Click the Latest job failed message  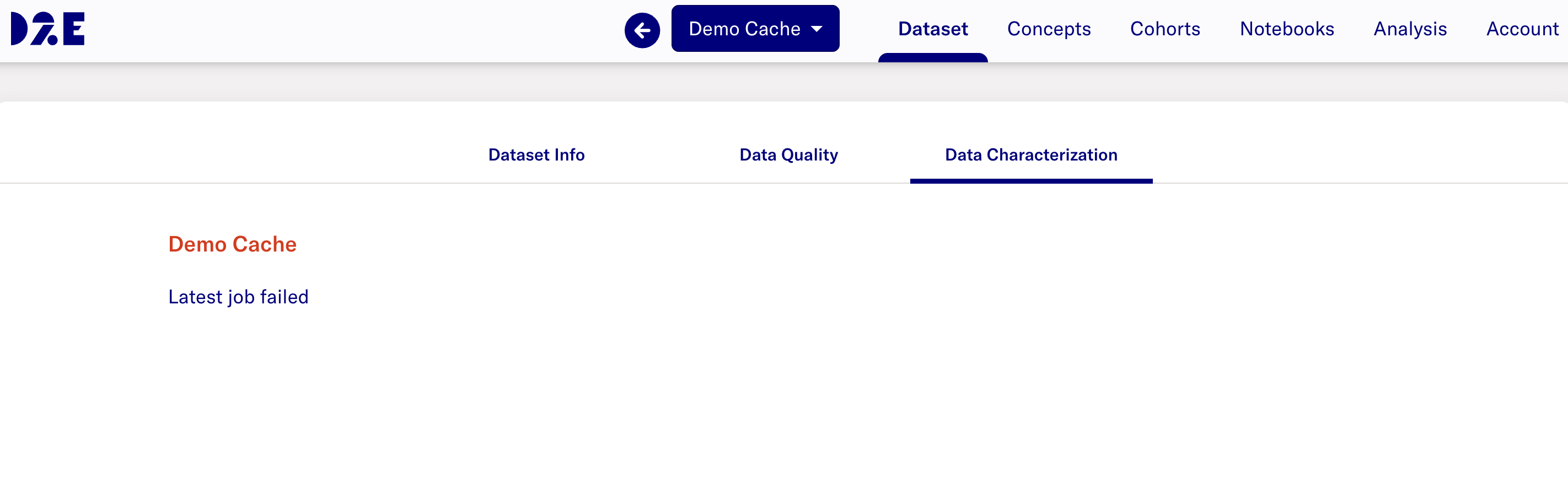point(238,297)
